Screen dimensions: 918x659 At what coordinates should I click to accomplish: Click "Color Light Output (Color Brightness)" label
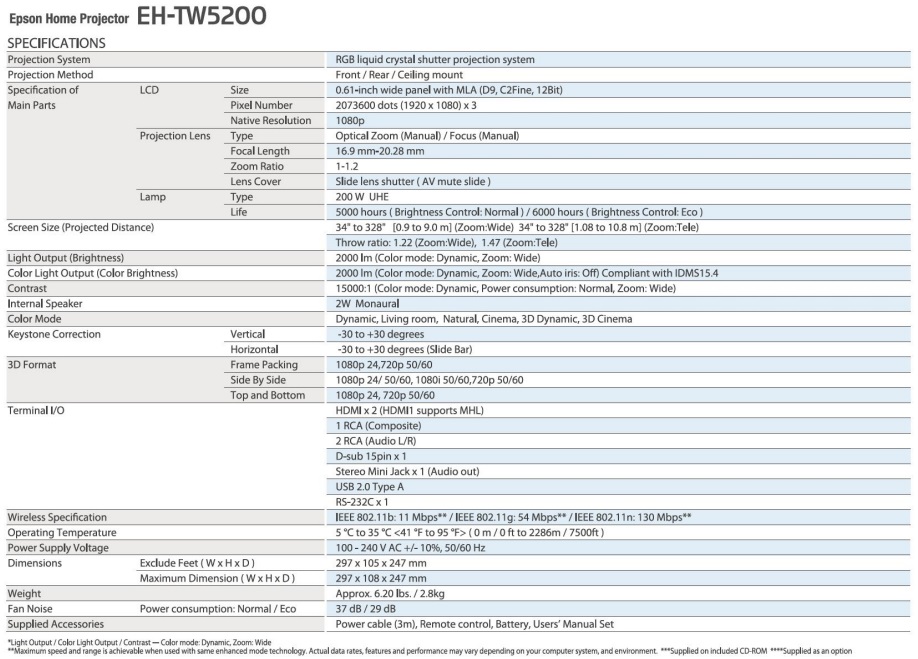point(93,273)
